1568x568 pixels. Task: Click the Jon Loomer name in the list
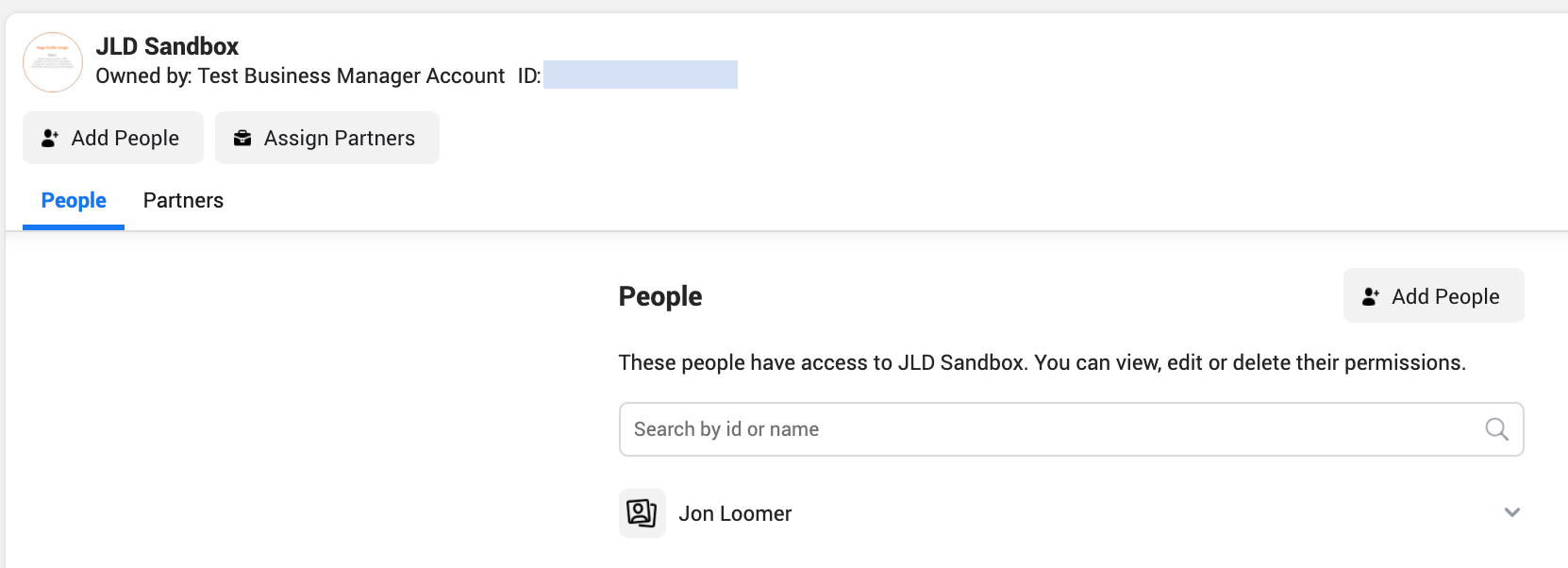(735, 513)
